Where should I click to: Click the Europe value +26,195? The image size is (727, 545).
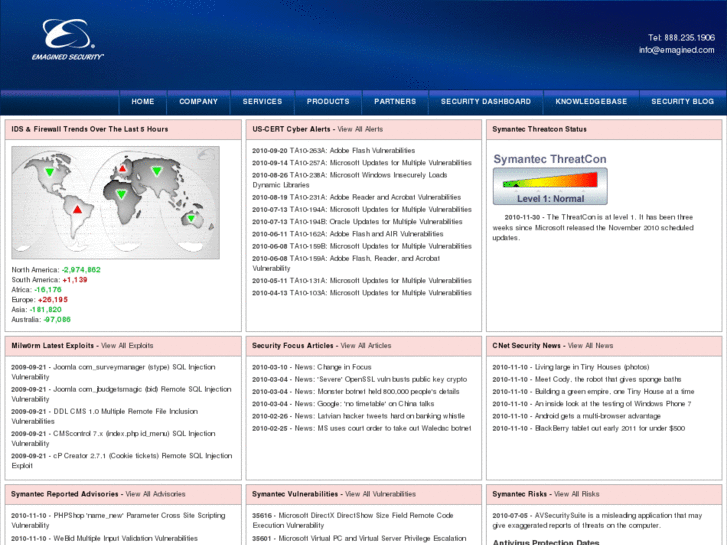(52, 300)
